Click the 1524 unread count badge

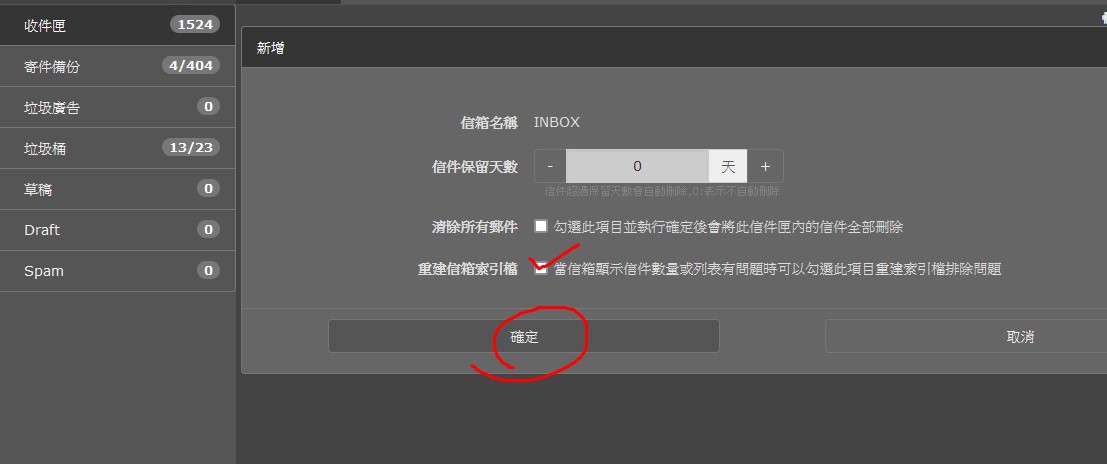(x=195, y=25)
